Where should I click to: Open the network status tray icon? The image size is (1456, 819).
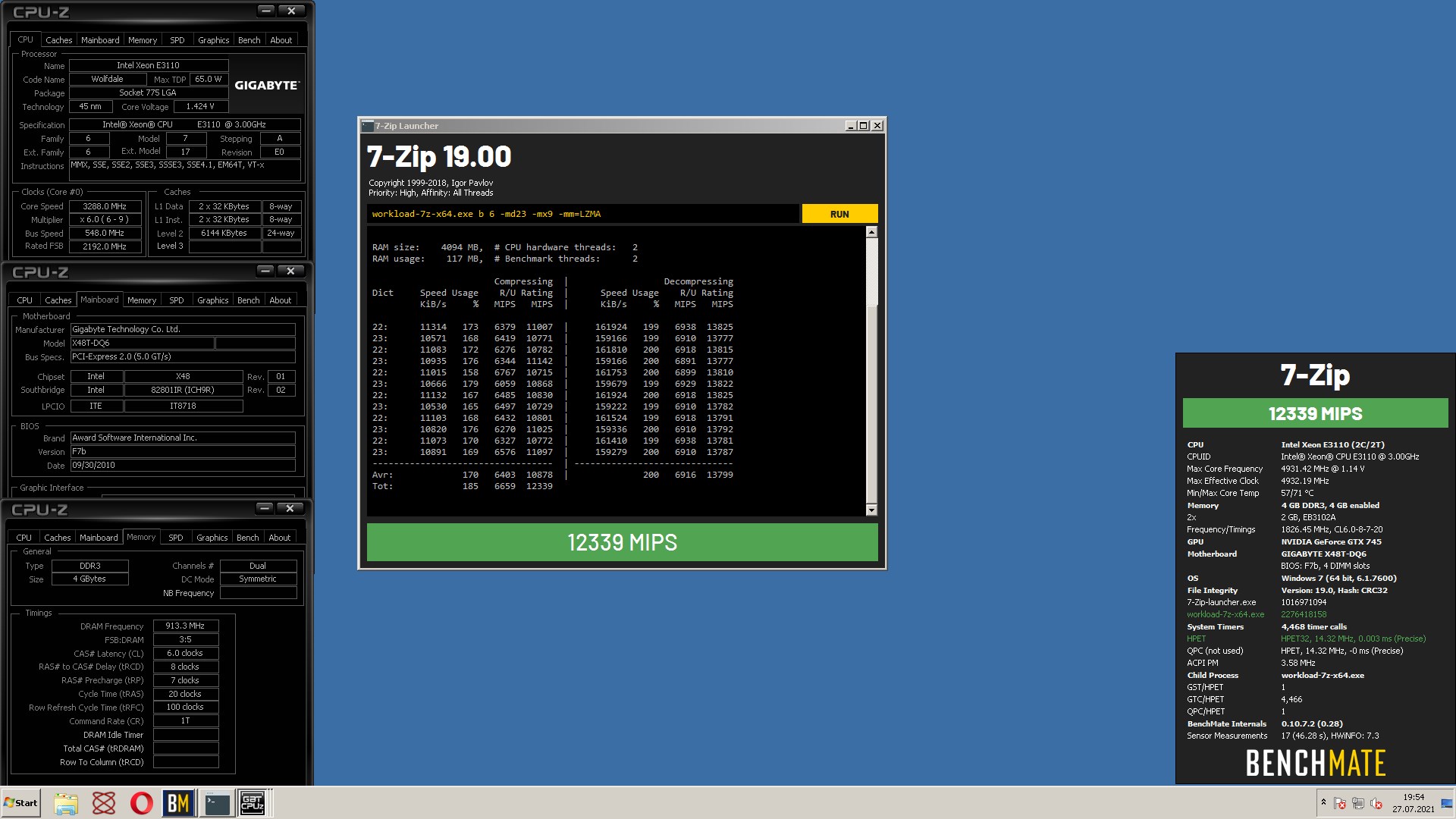point(1357,803)
